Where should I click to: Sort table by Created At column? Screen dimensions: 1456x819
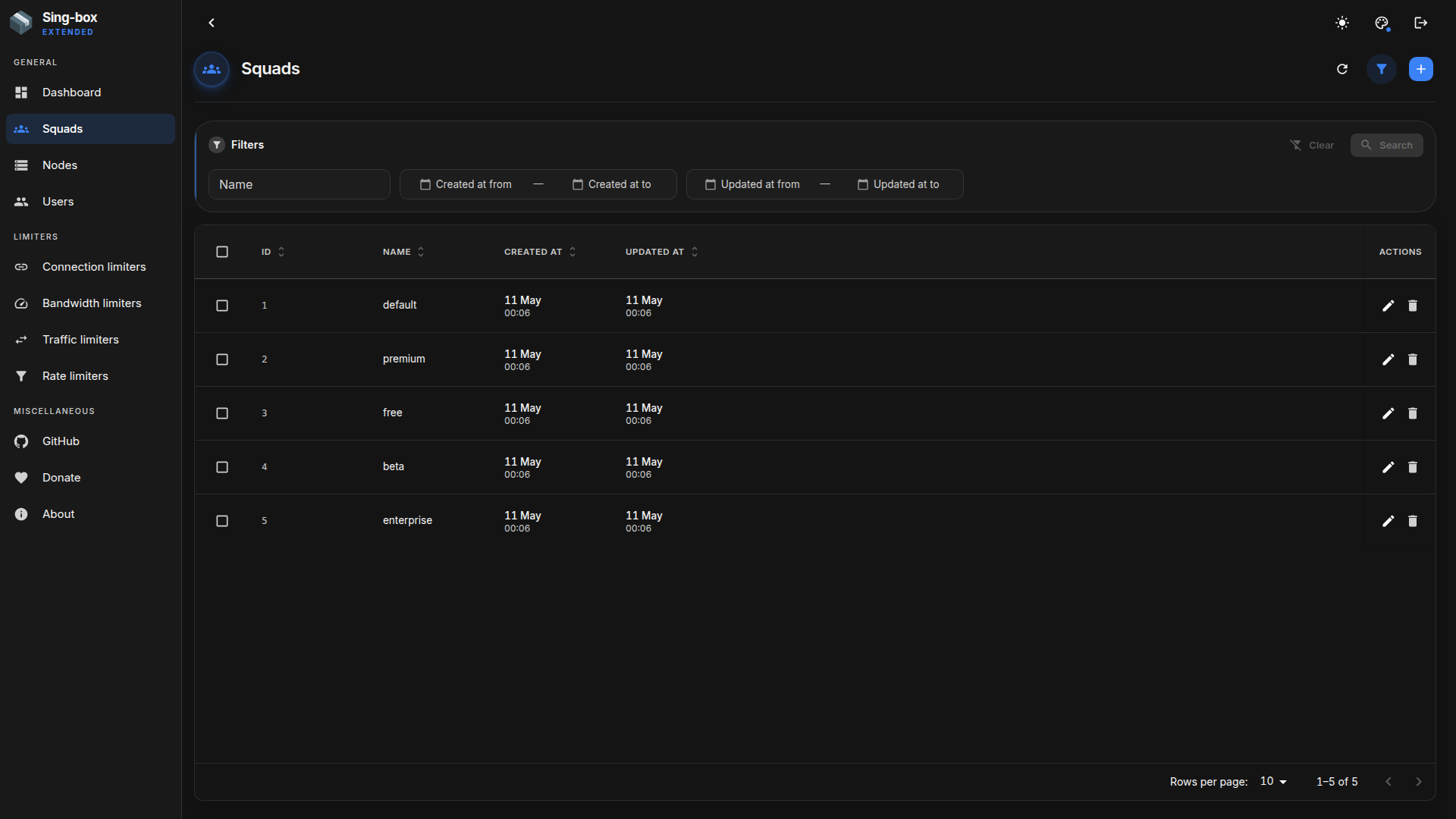click(x=540, y=252)
